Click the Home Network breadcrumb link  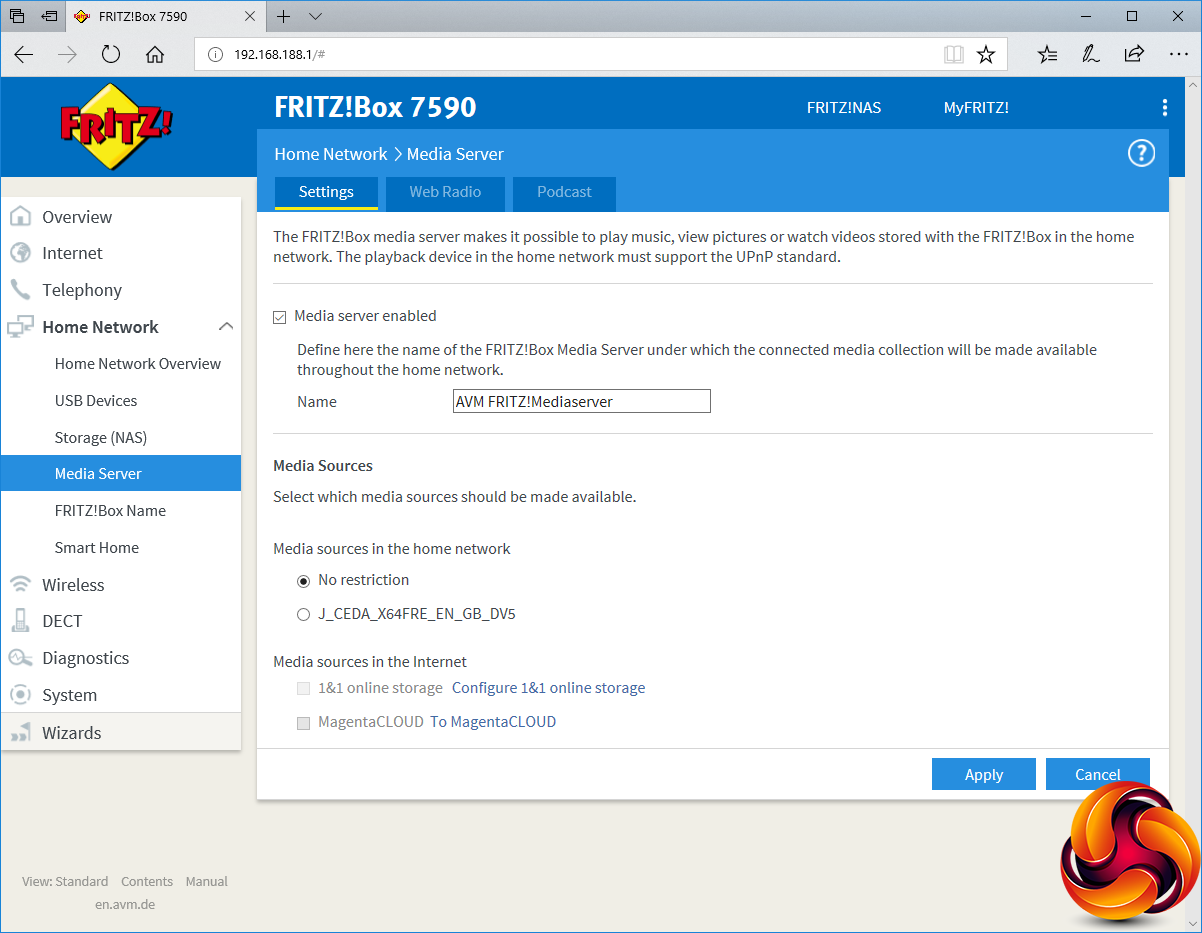331,154
